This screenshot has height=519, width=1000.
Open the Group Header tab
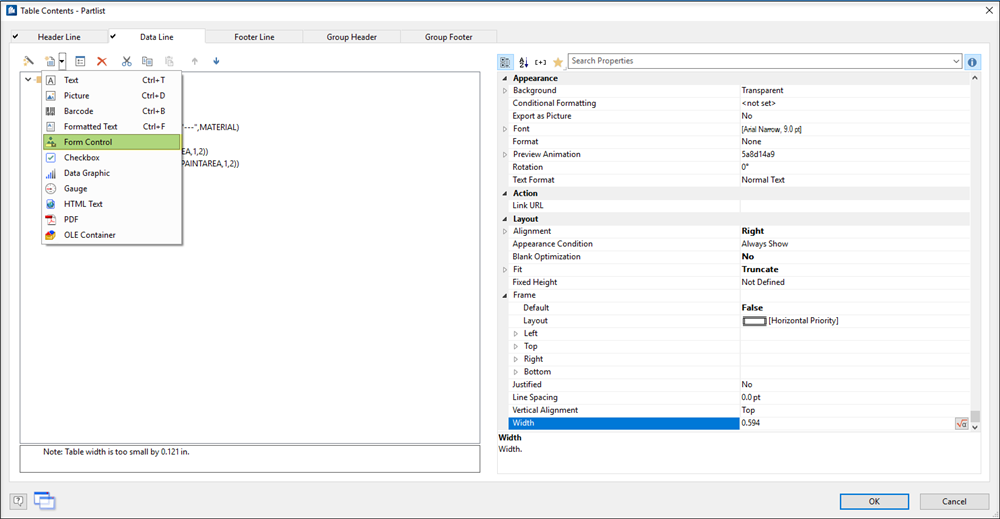coord(351,37)
